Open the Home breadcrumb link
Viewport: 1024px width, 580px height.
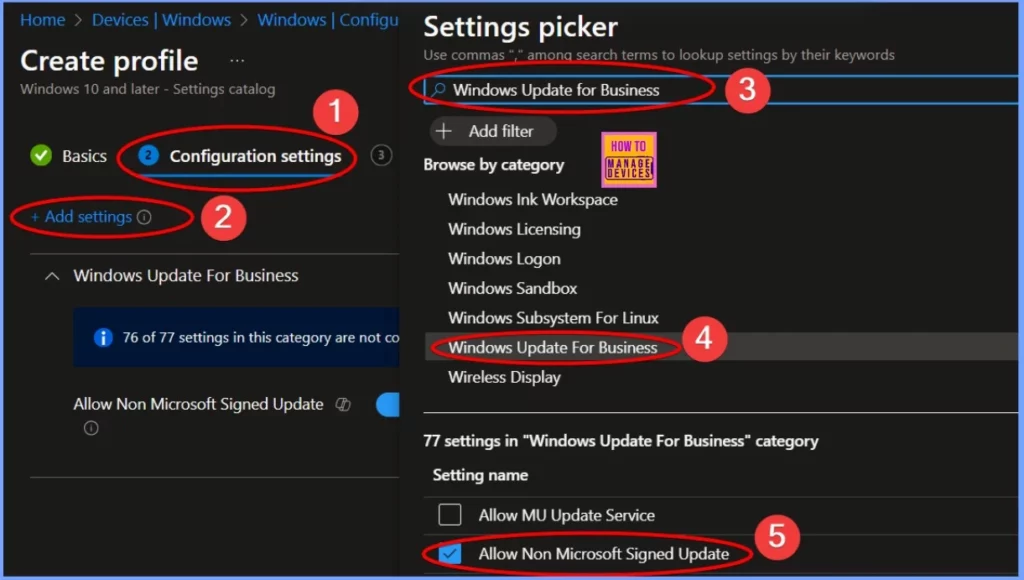42,20
